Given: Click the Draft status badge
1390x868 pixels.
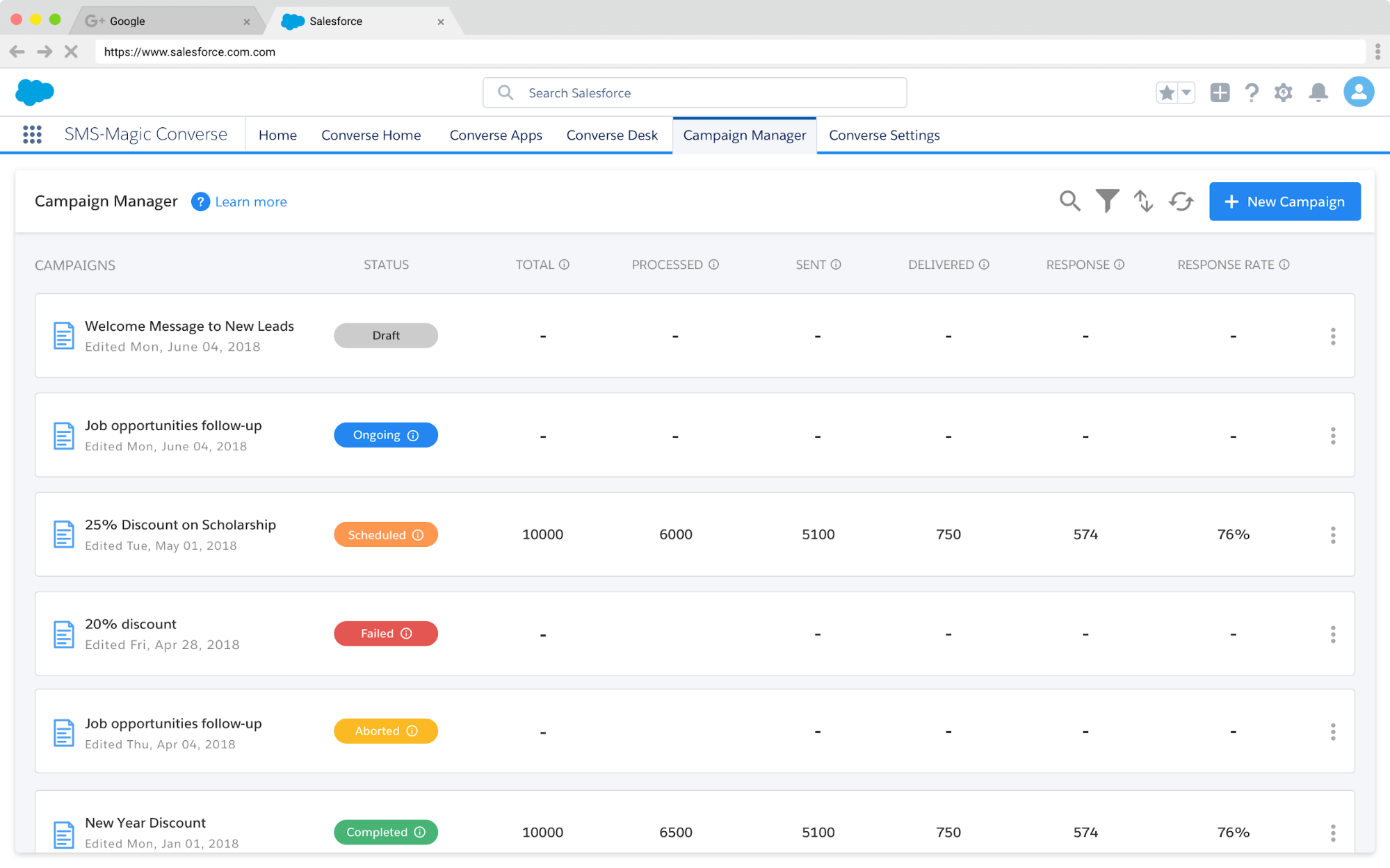Looking at the screenshot, I should click(x=386, y=336).
